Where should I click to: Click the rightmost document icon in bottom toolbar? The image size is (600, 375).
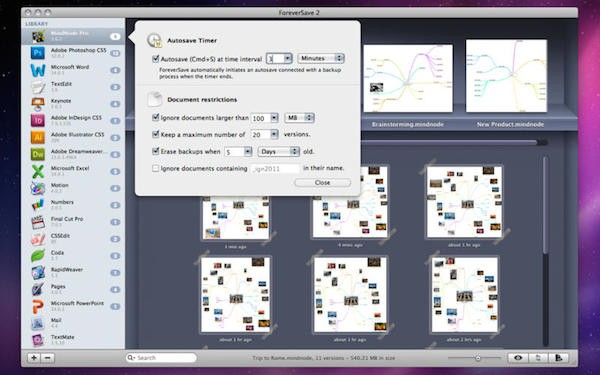click(x=558, y=358)
